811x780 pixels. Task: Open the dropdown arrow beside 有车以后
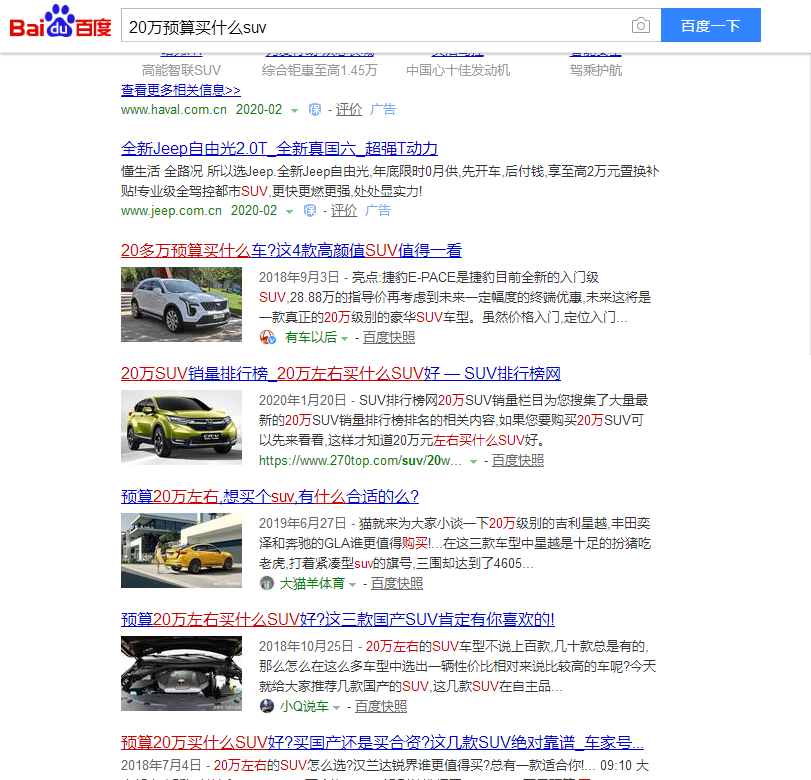click(x=344, y=339)
